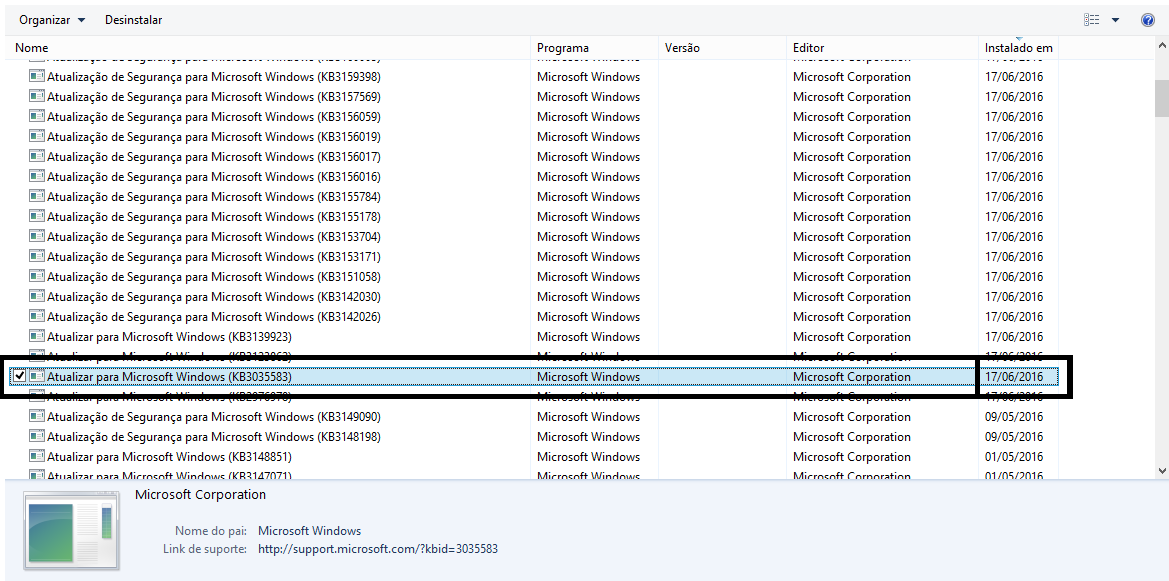Image resolution: width=1169 pixels, height=581 pixels.
Task: Select text 'Atualização de Segurança para Microsoft Windows (KB3155784)'
Action: [214, 197]
